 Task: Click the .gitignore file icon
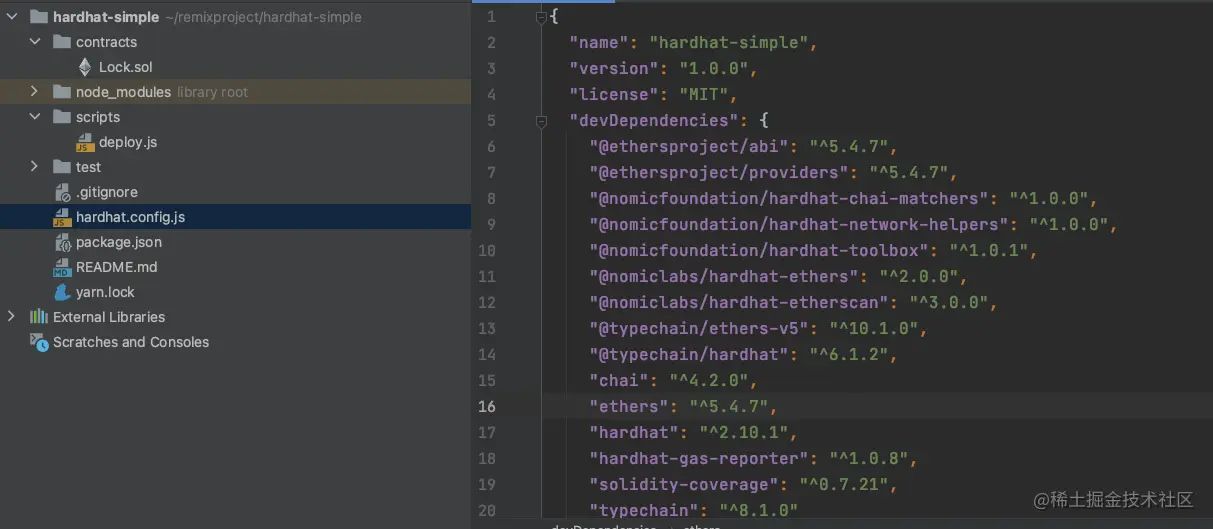coord(62,192)
